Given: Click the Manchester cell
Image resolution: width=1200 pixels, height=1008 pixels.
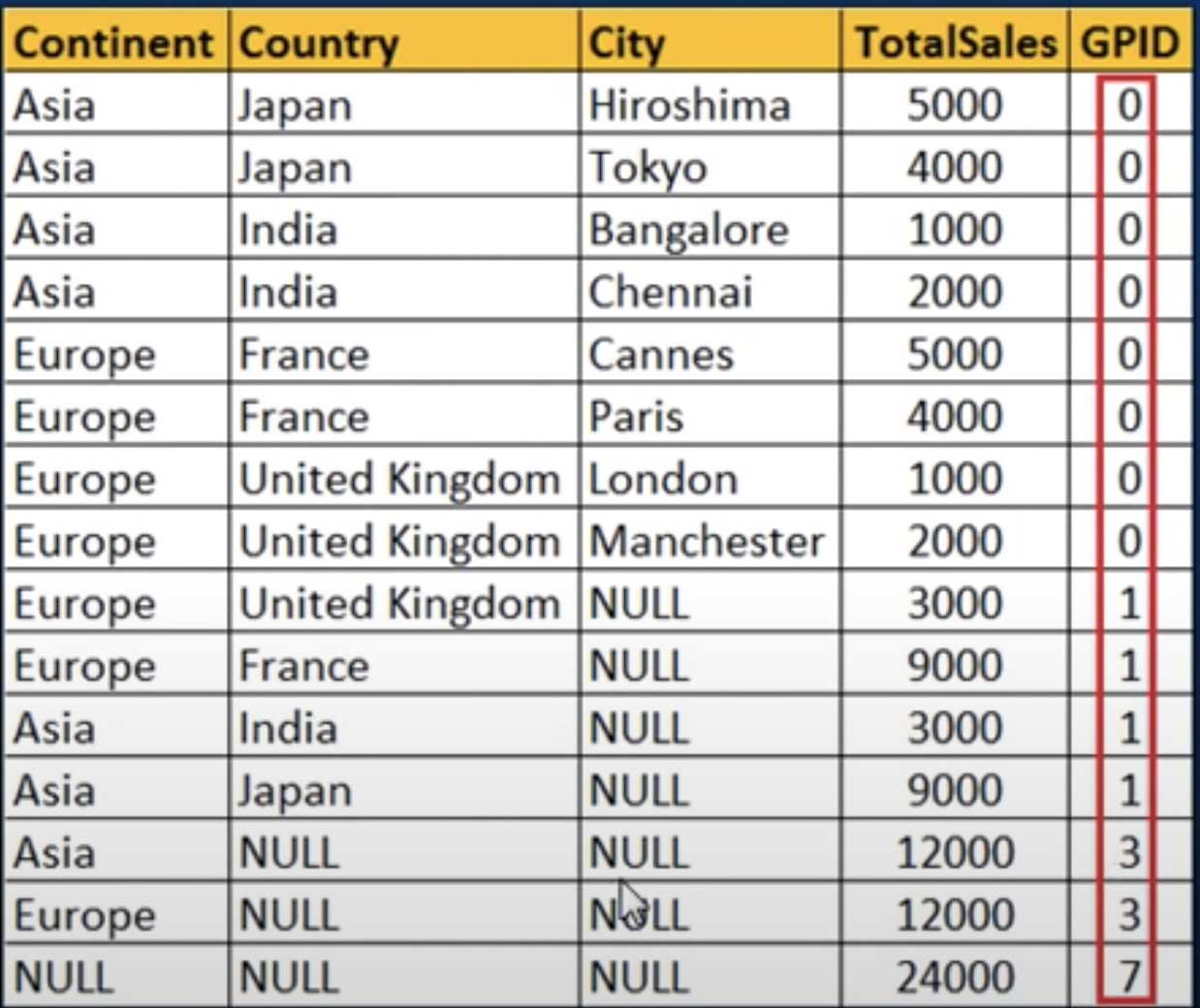Looking at the screenshot, I should pyautogui.click(x=711, y=541).
